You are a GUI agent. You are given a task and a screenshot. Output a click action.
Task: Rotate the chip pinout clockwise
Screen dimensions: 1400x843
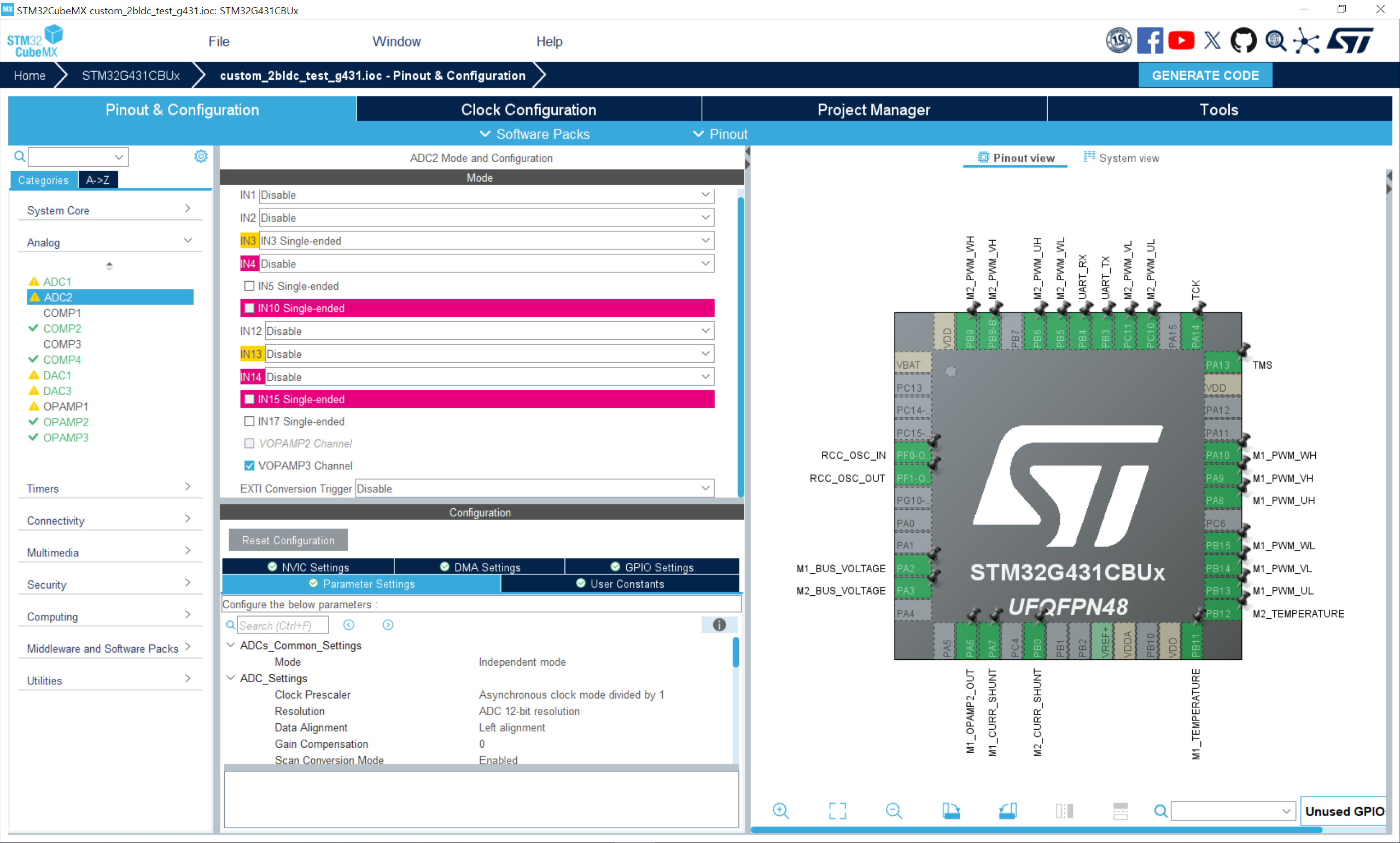click(x=952, y=811)
